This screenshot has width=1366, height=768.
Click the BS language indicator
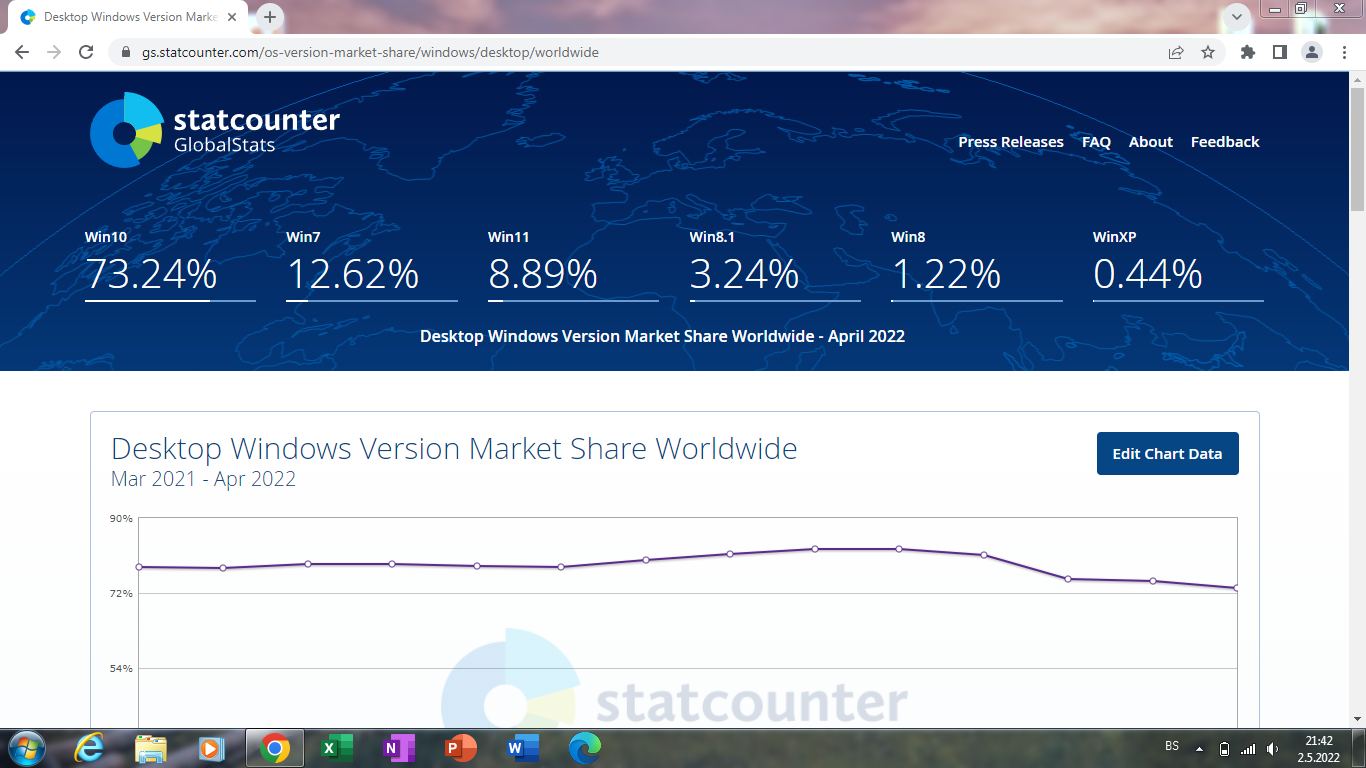click(x=1172, y=746)
